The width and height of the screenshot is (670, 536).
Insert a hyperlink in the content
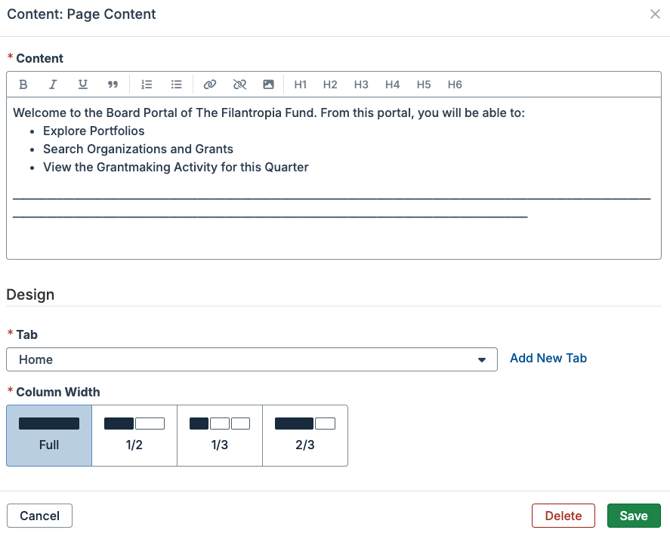click(209, 85)
